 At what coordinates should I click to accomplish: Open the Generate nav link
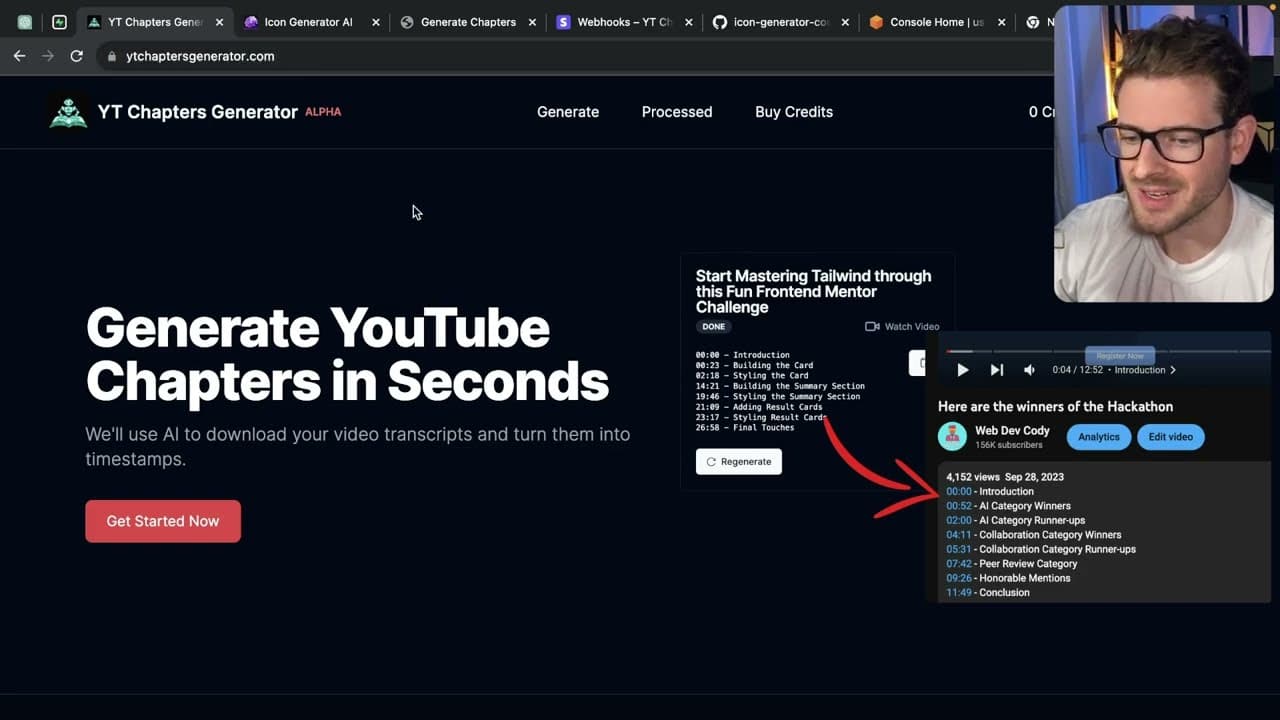point(568,112)
